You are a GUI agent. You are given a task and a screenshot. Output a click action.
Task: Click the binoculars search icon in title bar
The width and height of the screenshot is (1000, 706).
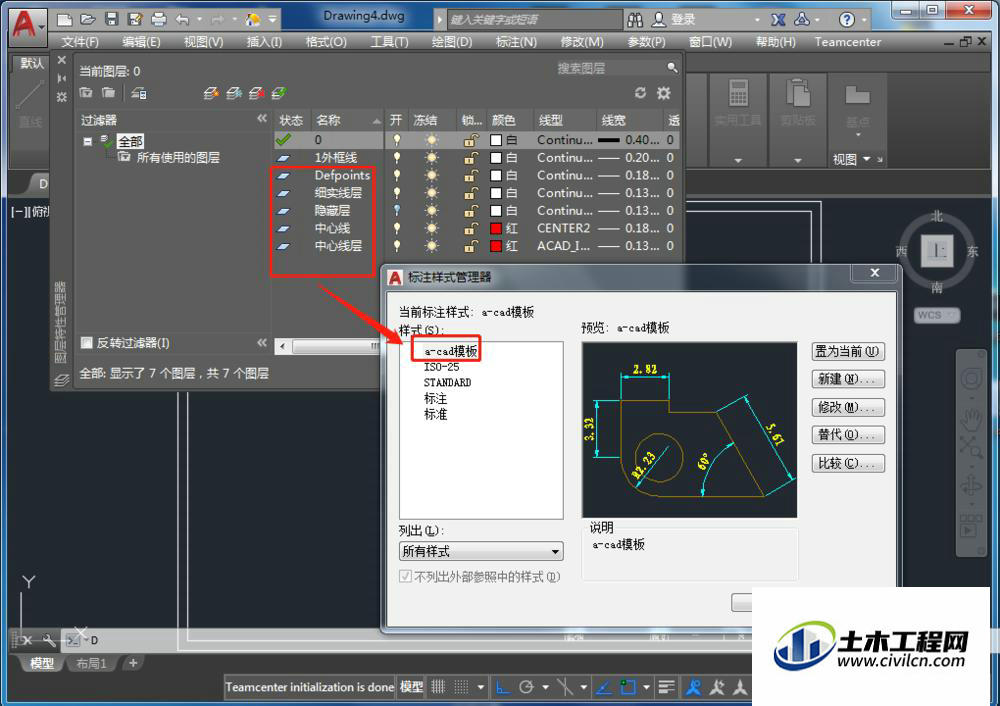pyautogui.click(x=635, y=20)
